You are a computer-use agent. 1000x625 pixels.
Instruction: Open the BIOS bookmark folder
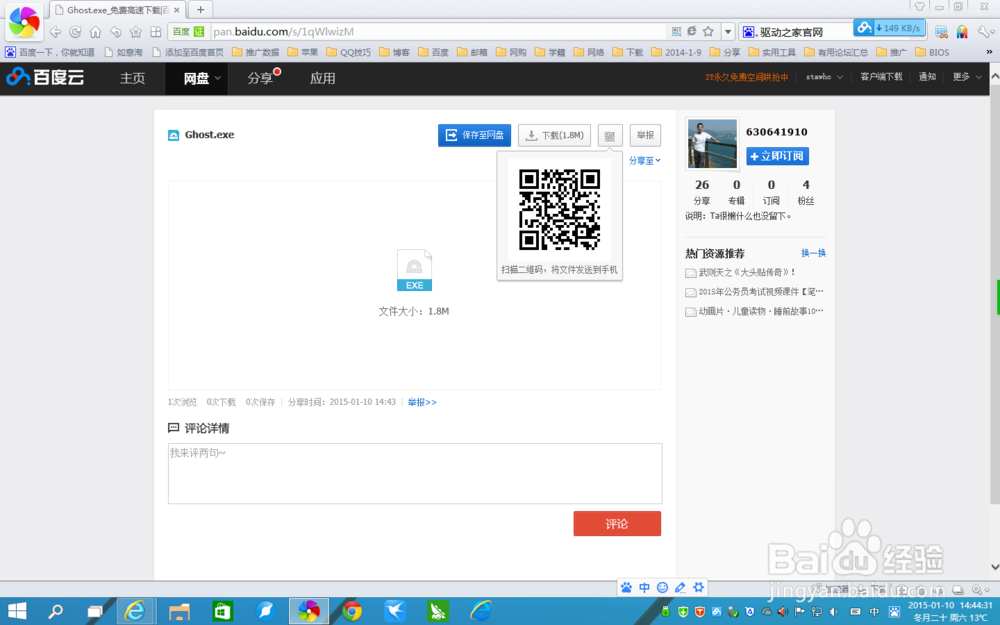click(932, 52)
